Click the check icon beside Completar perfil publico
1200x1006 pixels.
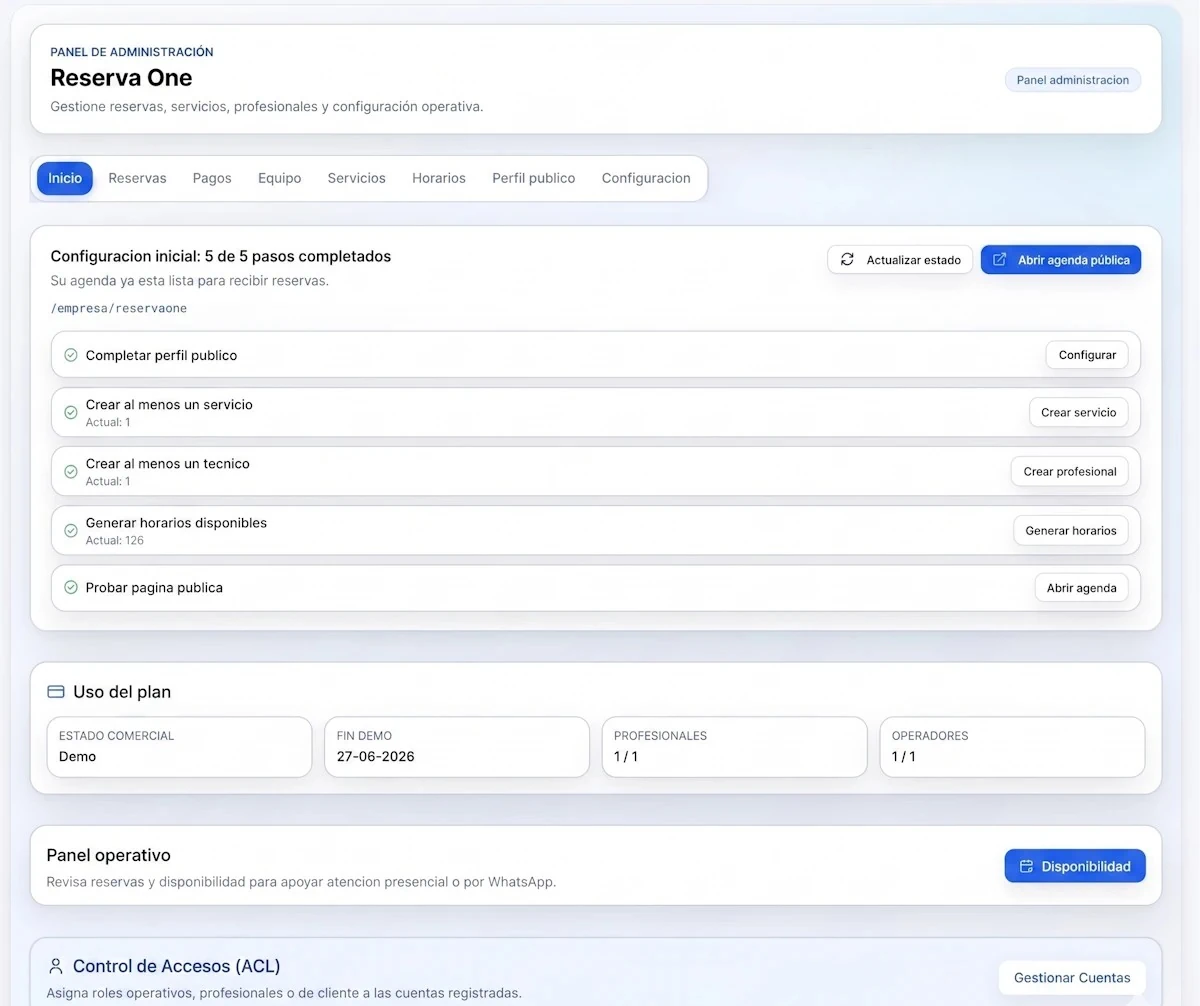(71, 355)
